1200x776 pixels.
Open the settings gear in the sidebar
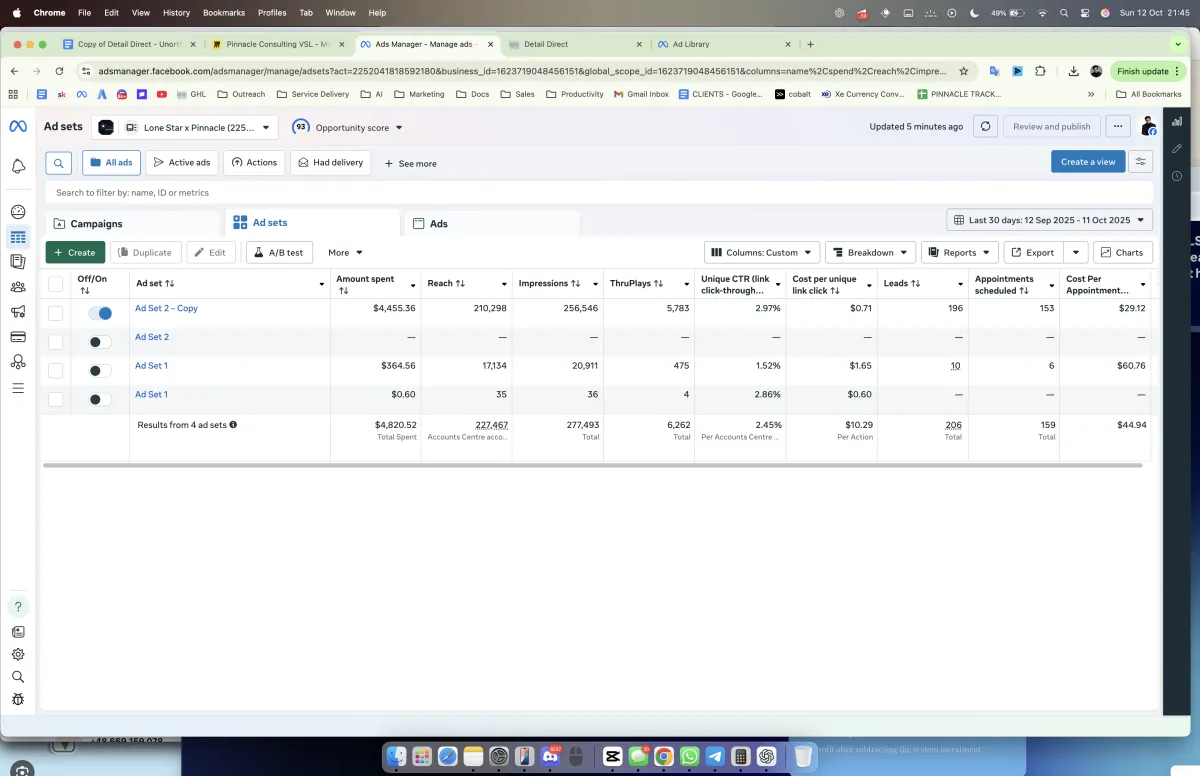[x=18, y=654]
